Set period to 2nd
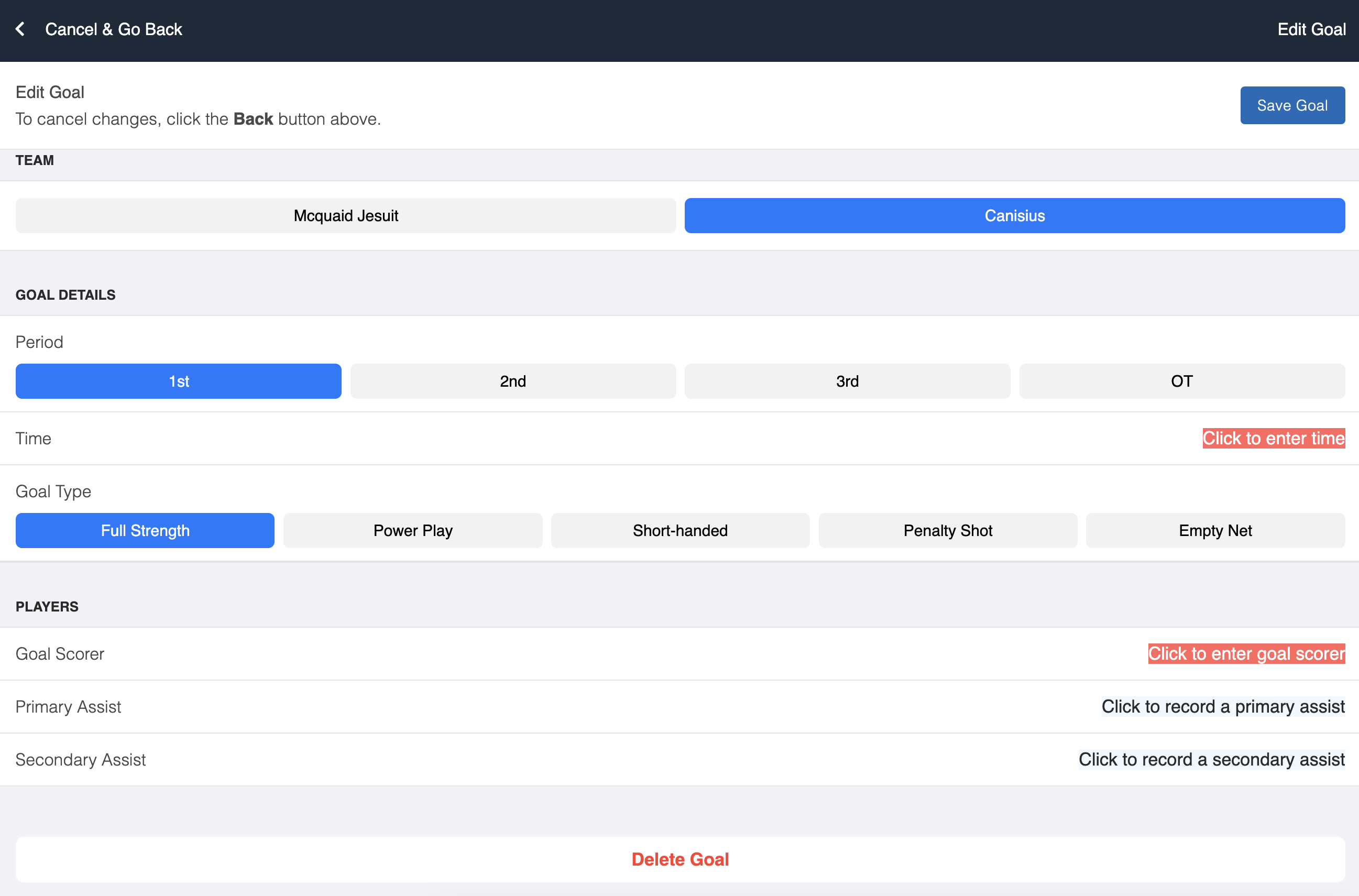Screen dimensions: 1359x896 coord(512,381)
